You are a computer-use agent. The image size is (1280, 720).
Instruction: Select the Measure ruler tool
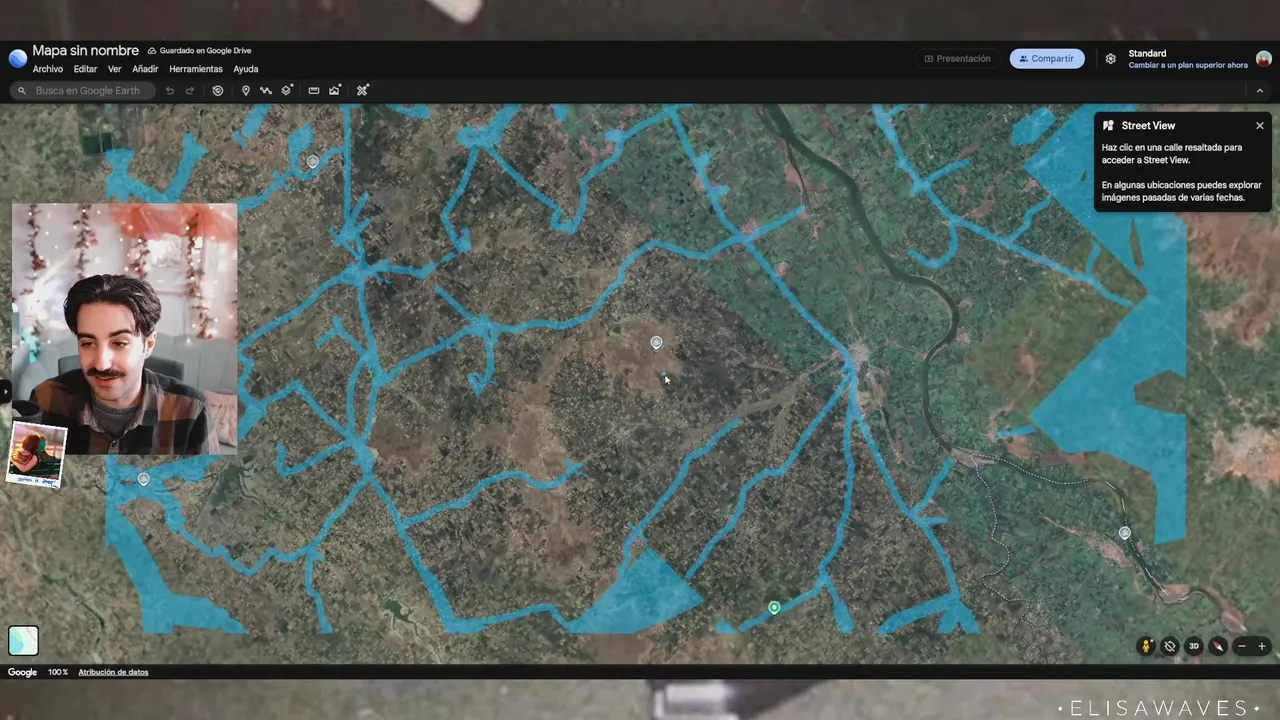click(314, 90)
